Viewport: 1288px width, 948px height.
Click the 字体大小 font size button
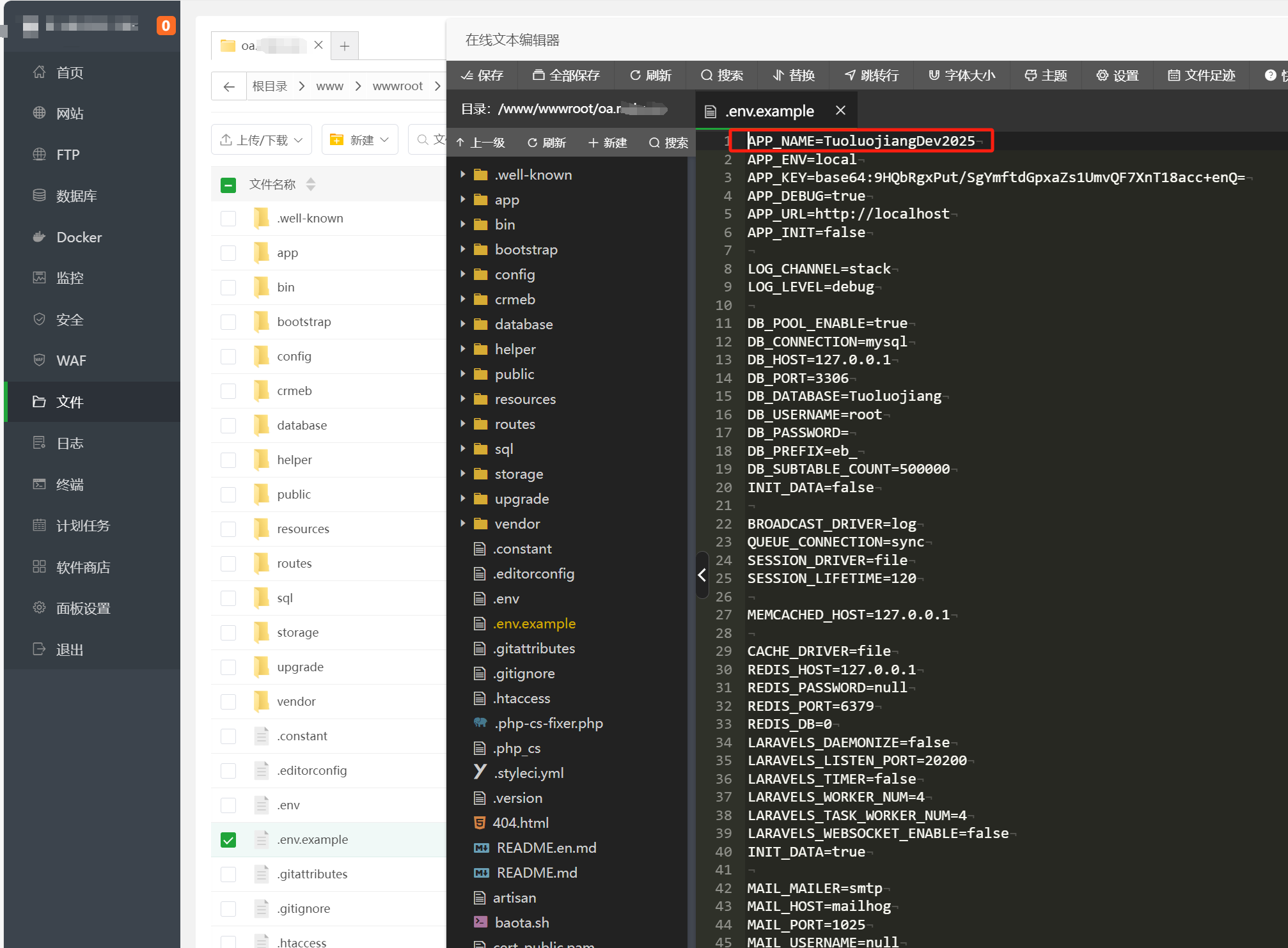point(962,75)
